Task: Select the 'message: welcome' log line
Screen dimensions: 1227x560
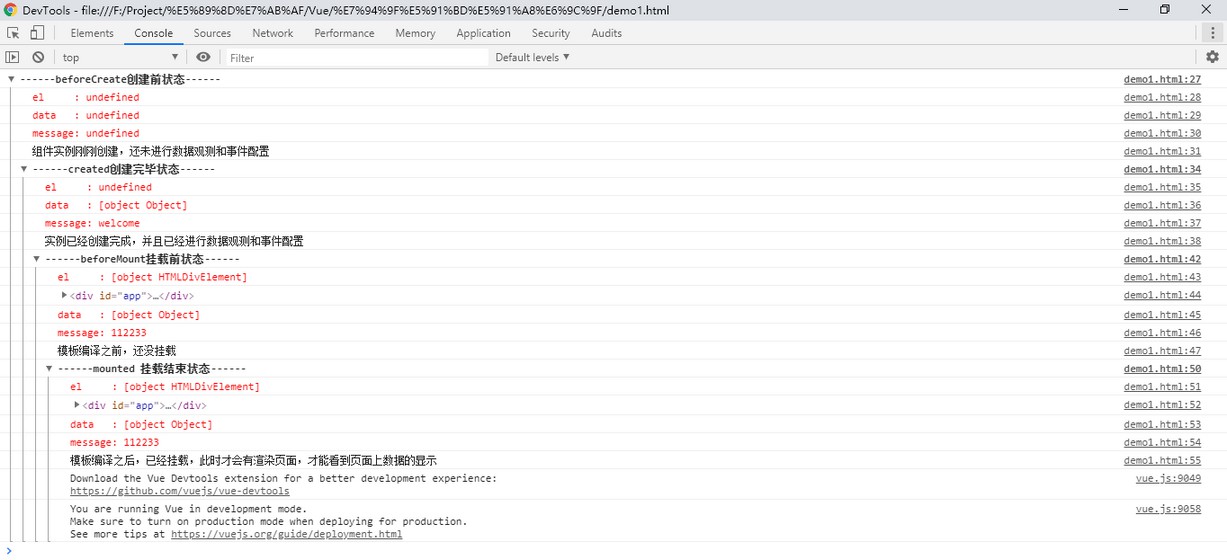Action: point(92,223)
